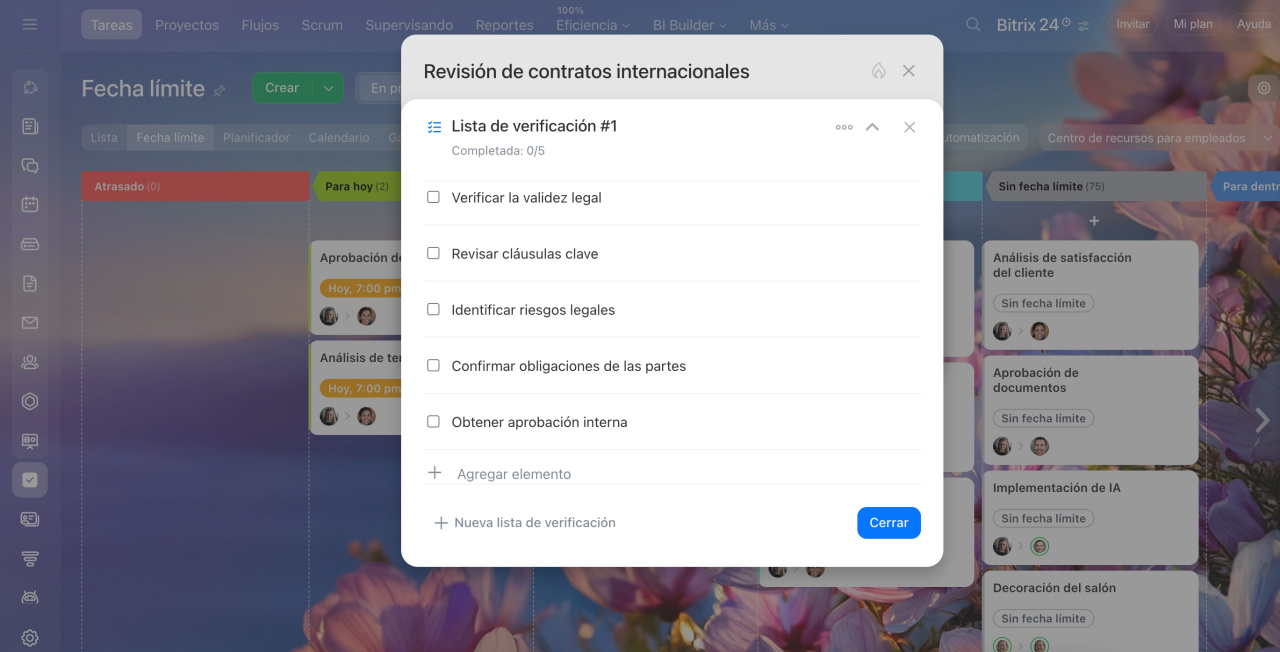
Task: Click the settings gear icon at bottom of sidebar
Action: coord(30,638)
